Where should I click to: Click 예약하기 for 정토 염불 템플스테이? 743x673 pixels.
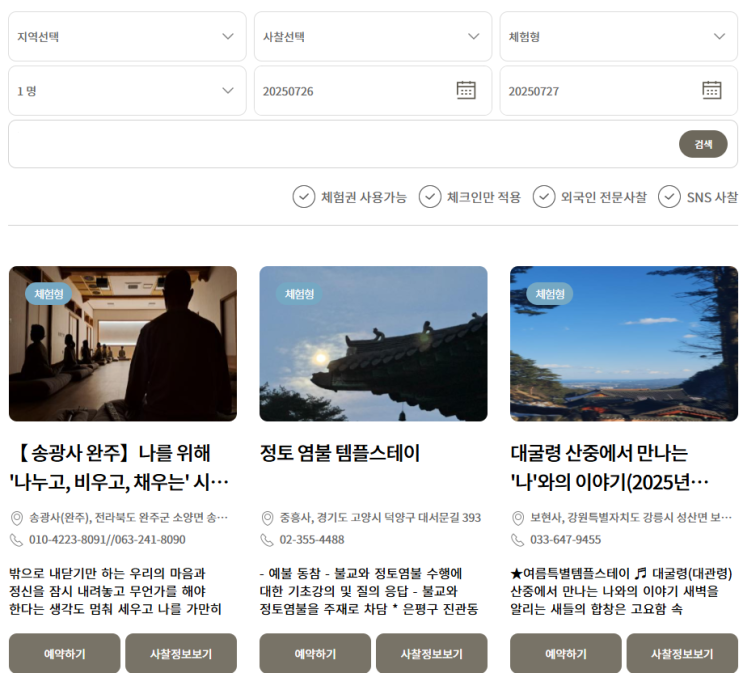click(315, 654)
